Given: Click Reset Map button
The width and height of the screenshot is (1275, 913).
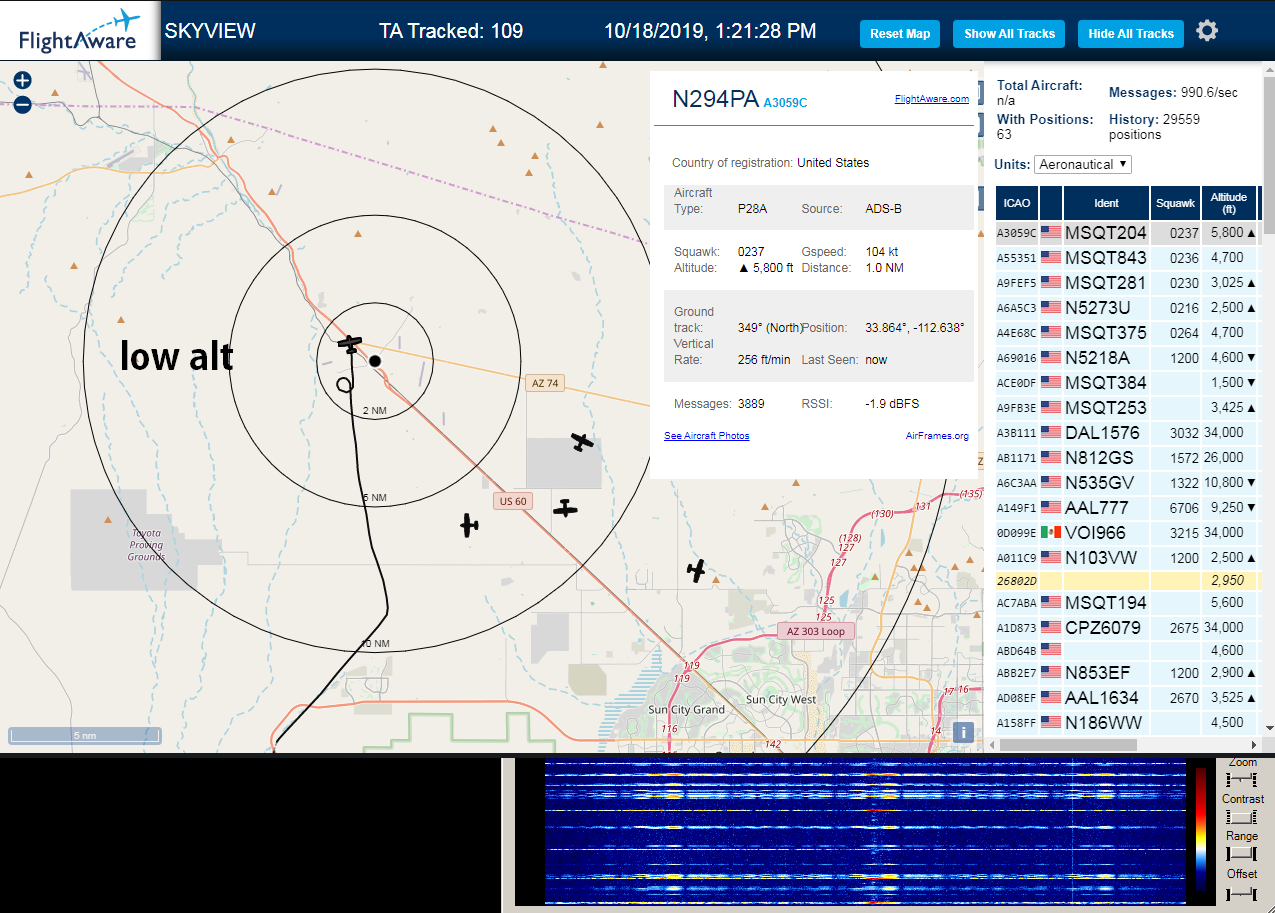Looking at the screenshot, I should pos(900,33).
